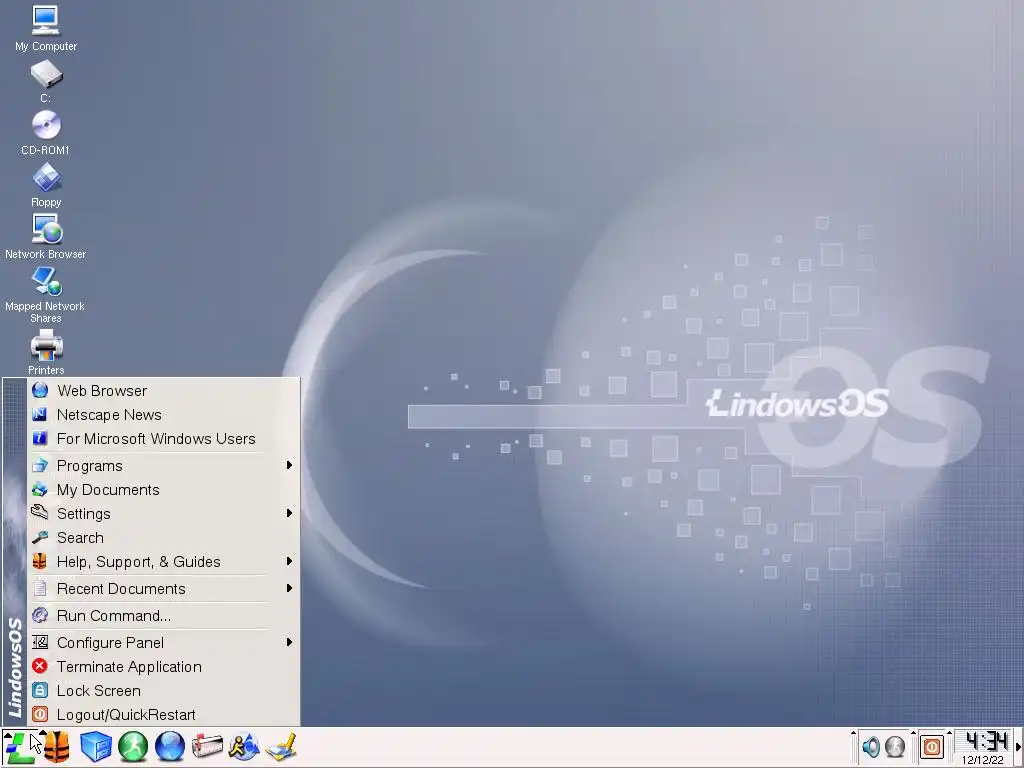The width and height of the screenshot is (1024, 768).
Task: Open the Settings menu entry
Action: point(164,514)
